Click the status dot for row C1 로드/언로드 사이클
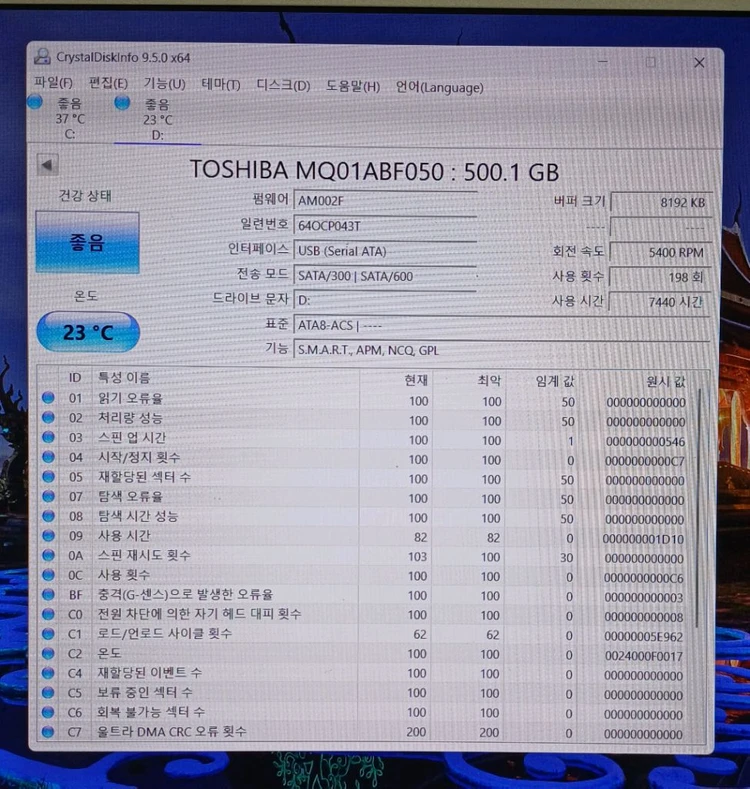The height and width of the screenshot is (789, 750). point(48,634)
